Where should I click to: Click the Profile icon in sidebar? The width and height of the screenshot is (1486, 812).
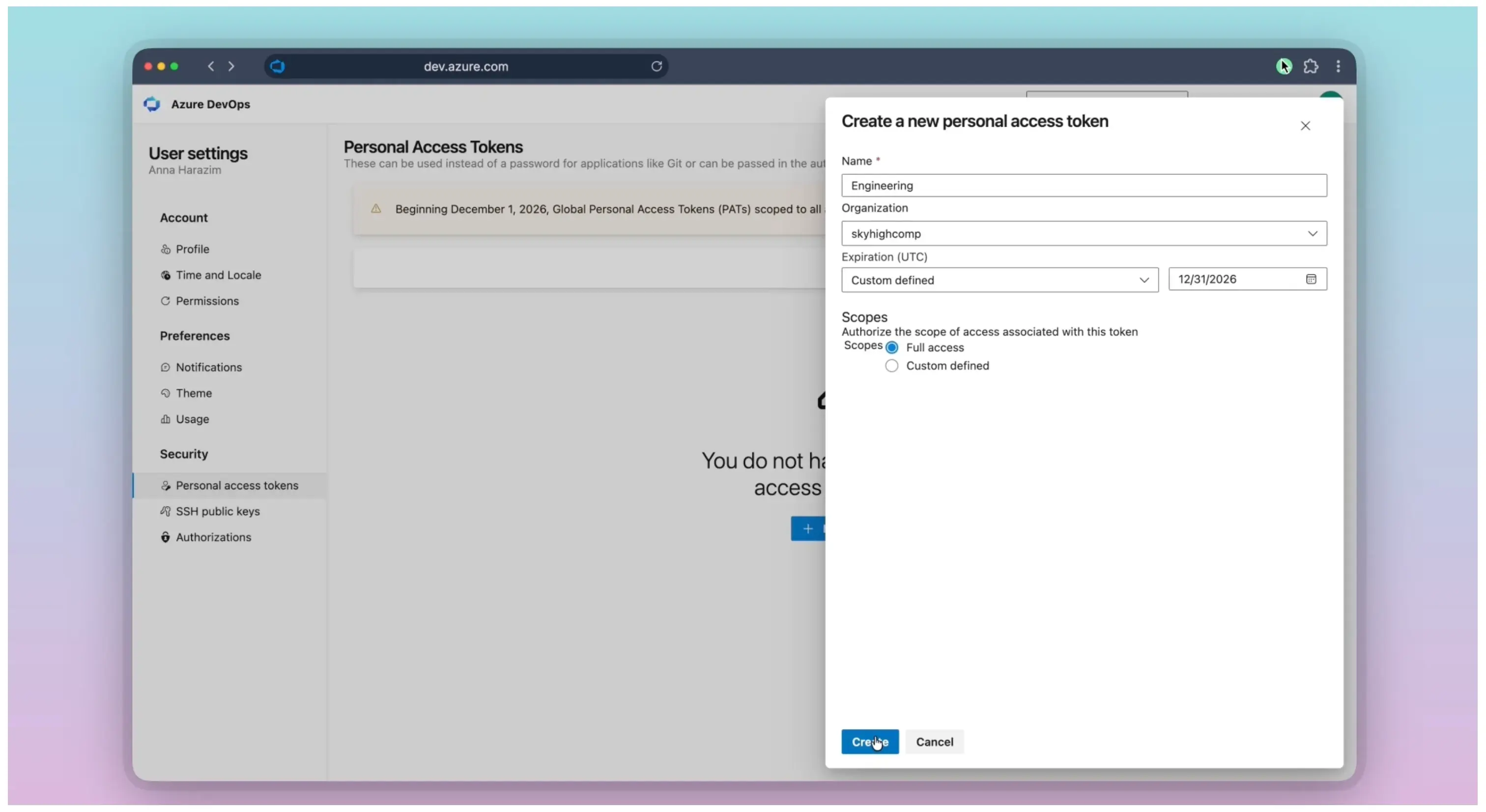tap(166, 249)
